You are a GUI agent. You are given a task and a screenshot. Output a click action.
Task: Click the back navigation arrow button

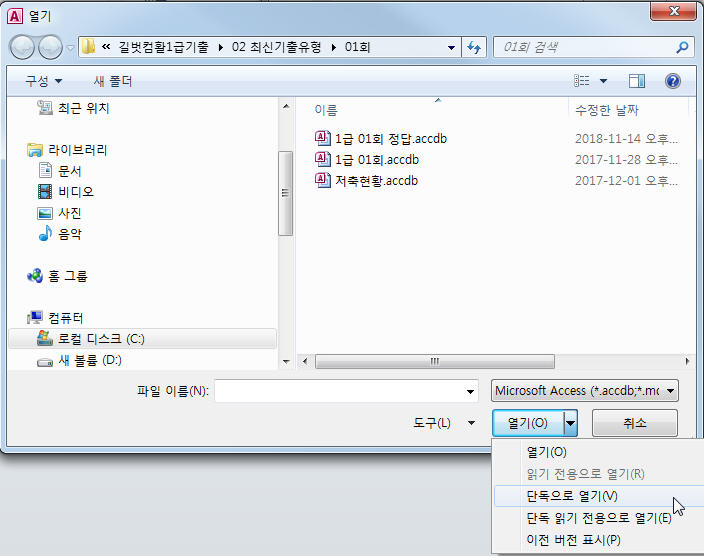coord(22,47)
